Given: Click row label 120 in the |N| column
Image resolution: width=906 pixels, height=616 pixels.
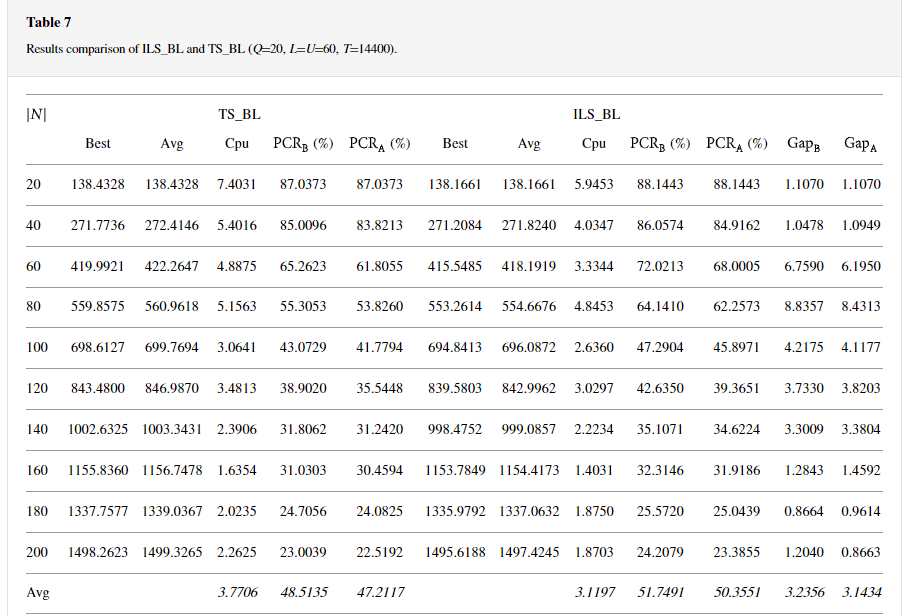Looking at the screenshot, I should (37, 388).
